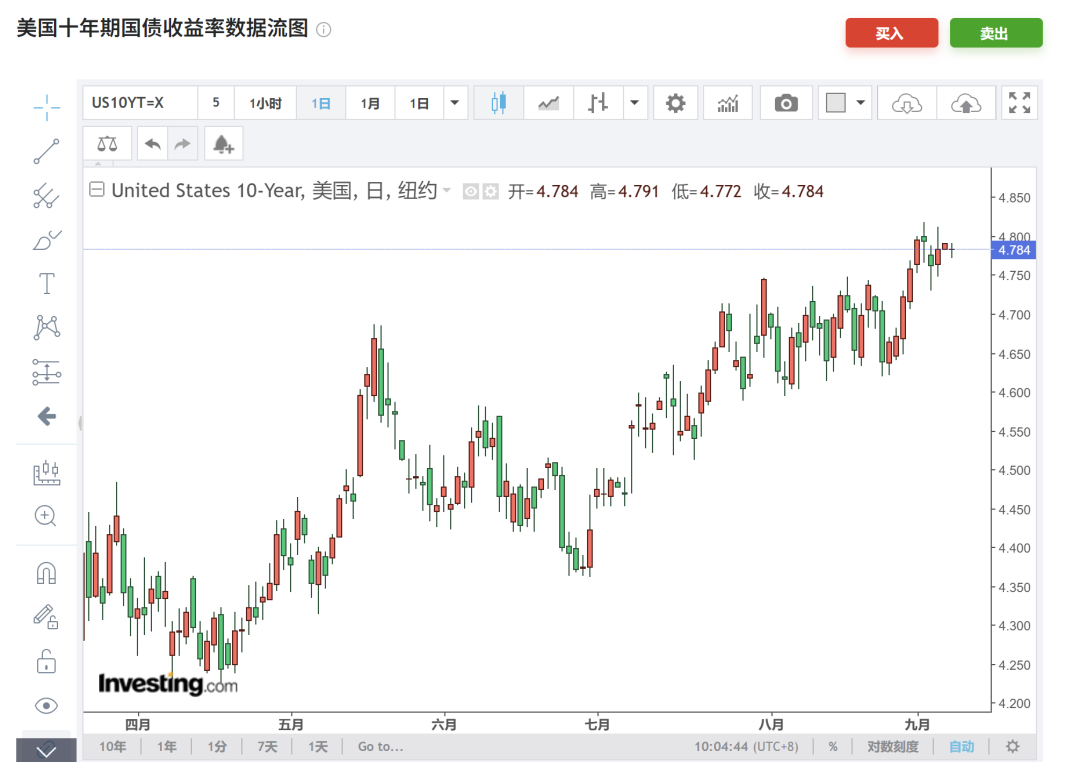Open the info icon beside the title

click(x=324, y=30)
